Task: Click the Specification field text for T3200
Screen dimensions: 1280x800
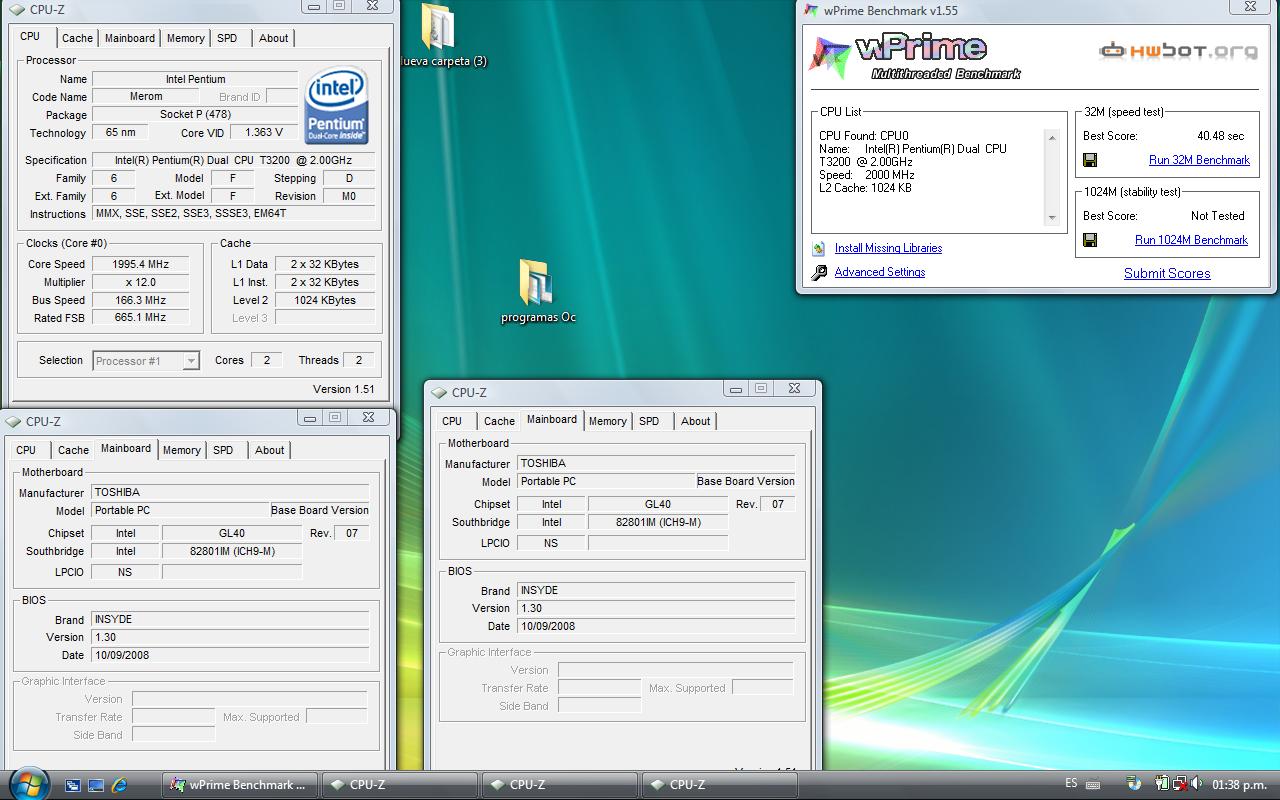Action: pyautogui.click(x=234, y=160)
